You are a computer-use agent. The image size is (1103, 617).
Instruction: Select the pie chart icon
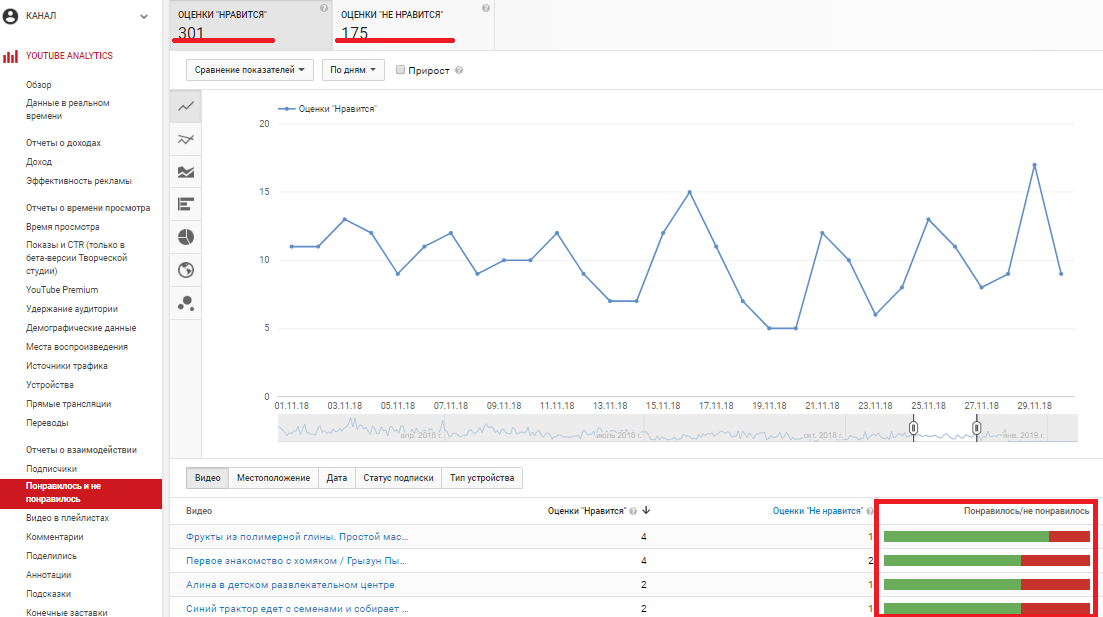(x=185, y=237)
